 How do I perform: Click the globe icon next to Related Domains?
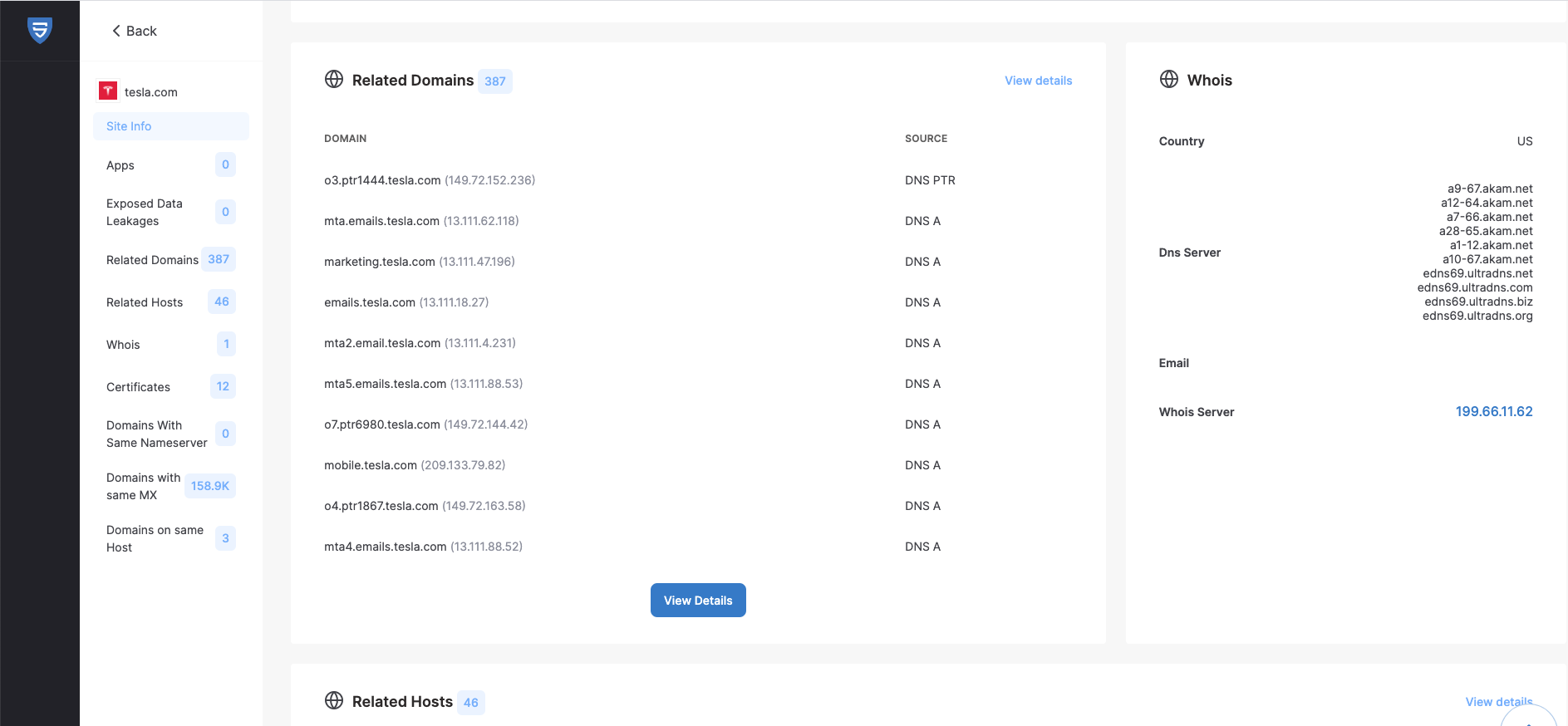[334, 79]
